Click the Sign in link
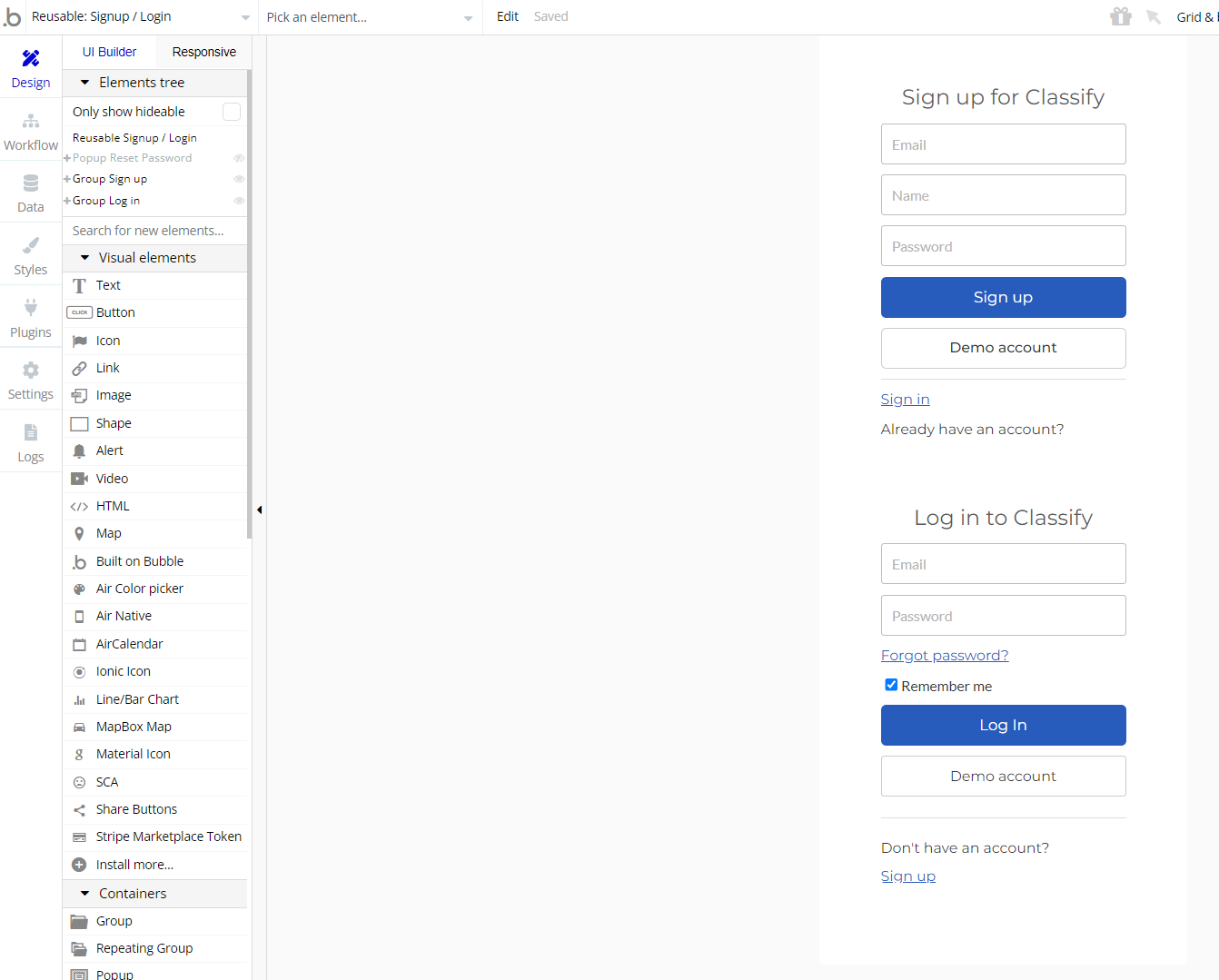 (905, 400)
